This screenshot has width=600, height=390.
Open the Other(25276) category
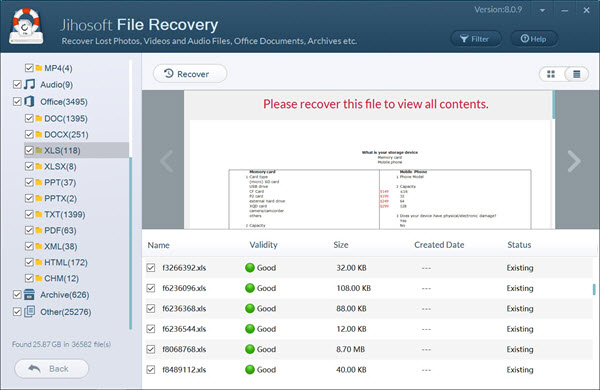pos(66,312)
